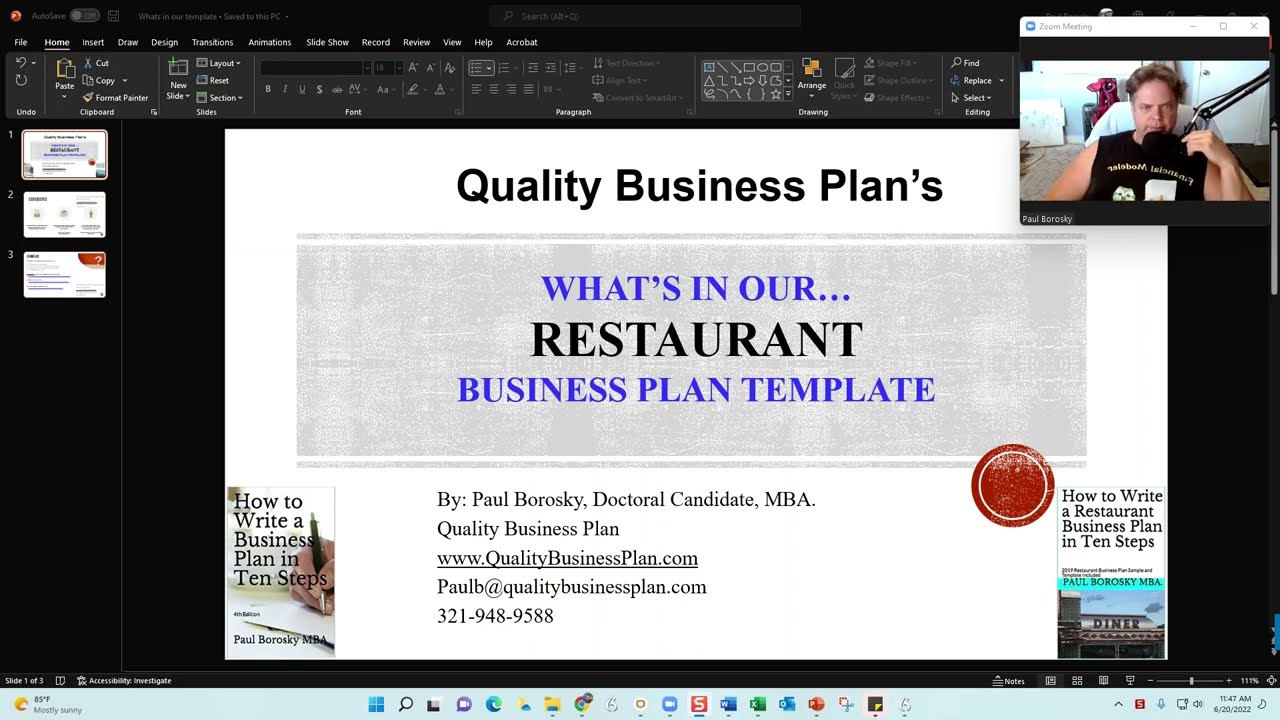Image resolution: width=1280 pixels, height=720 pixels.
Task: Expand the shapes gallery More arrow
Action: point(788,94)
